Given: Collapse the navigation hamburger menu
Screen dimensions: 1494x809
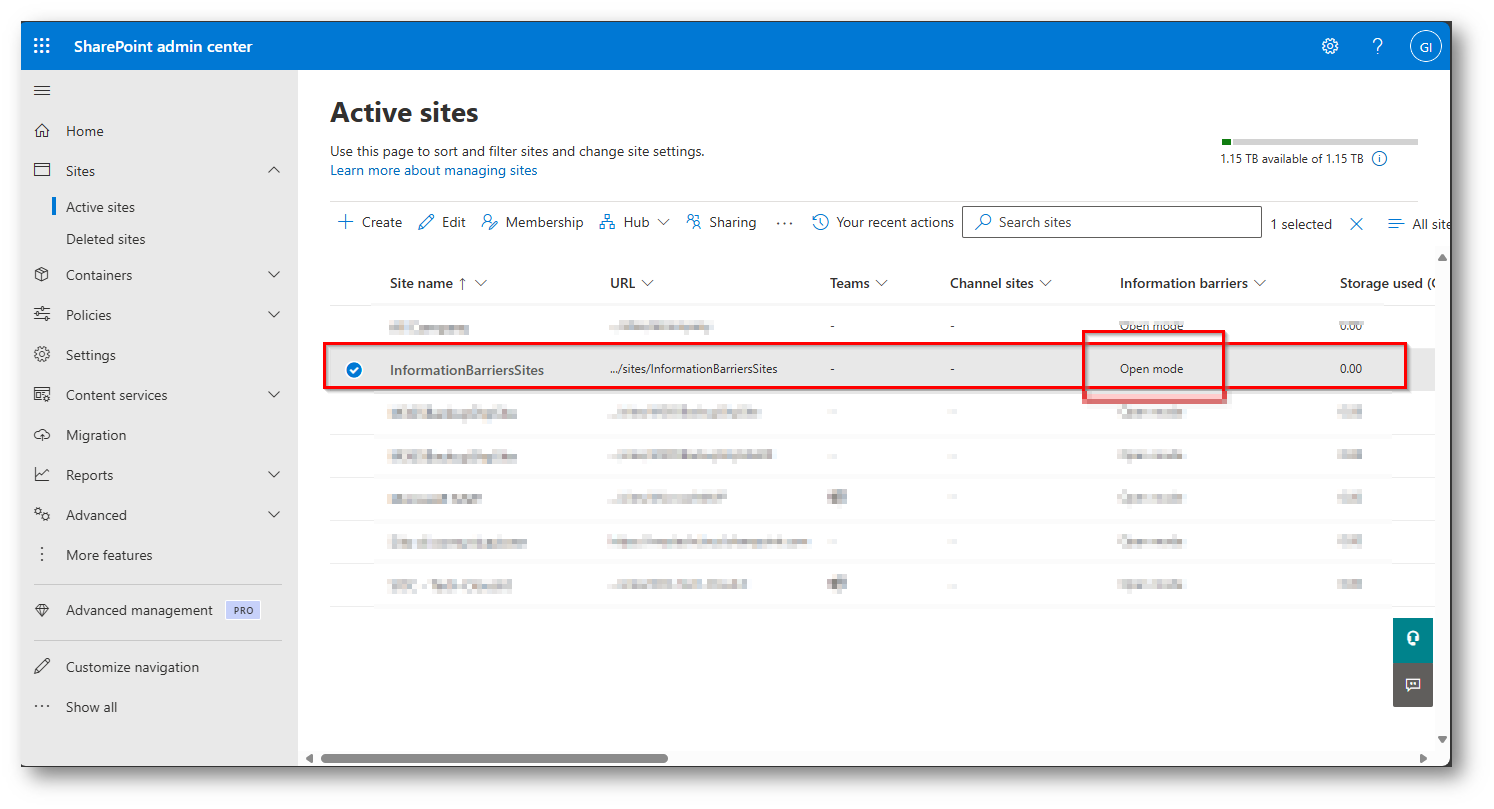Looking at the screenshot, I should click(x=42, y=91).
